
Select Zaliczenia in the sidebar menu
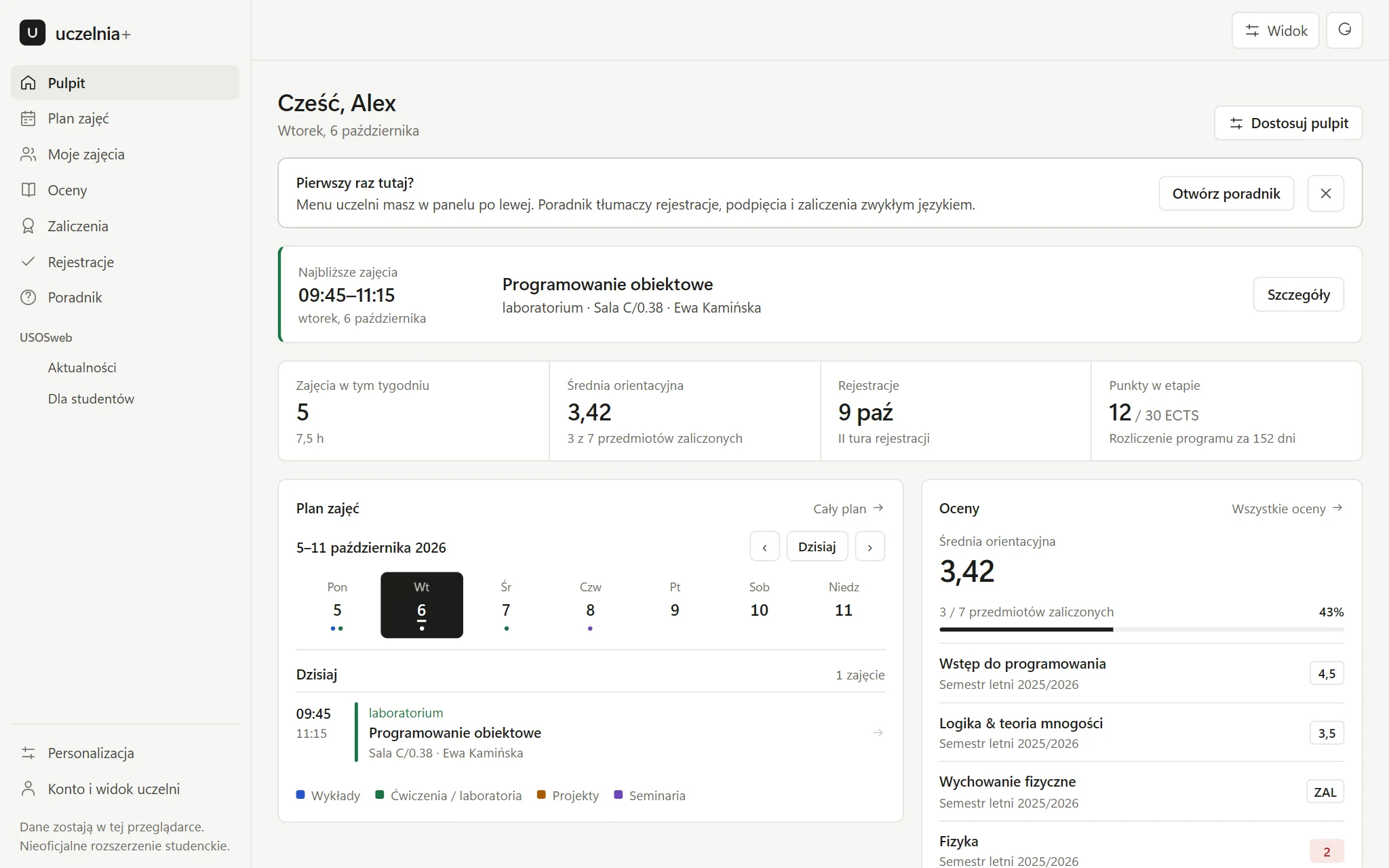125,226
